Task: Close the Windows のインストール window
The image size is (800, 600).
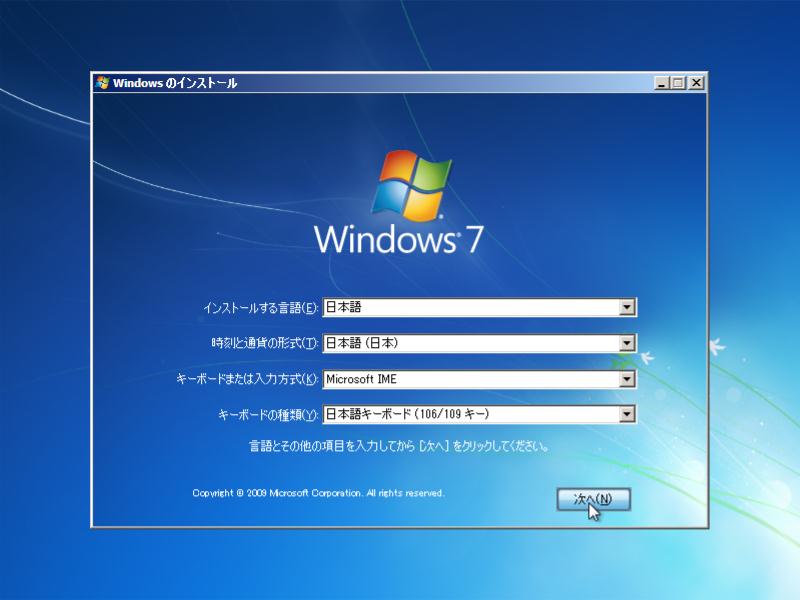Action: tap(696, 84)
